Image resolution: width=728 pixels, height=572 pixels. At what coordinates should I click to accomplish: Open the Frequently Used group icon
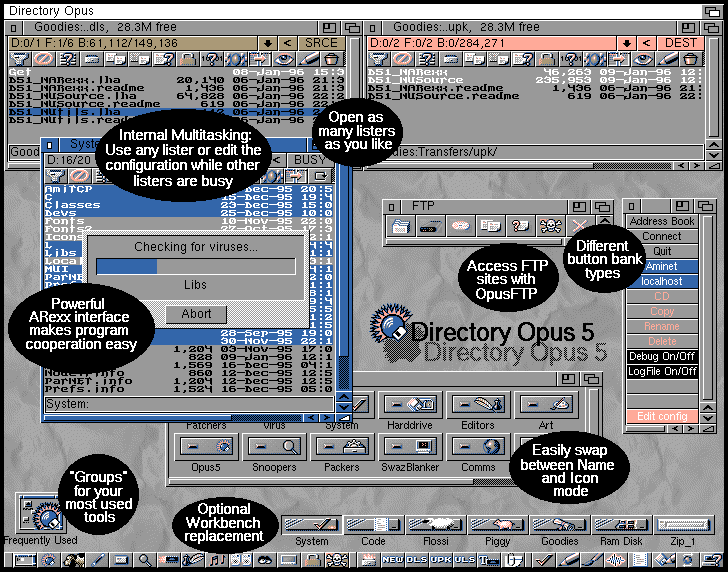(x=41, y=513)
